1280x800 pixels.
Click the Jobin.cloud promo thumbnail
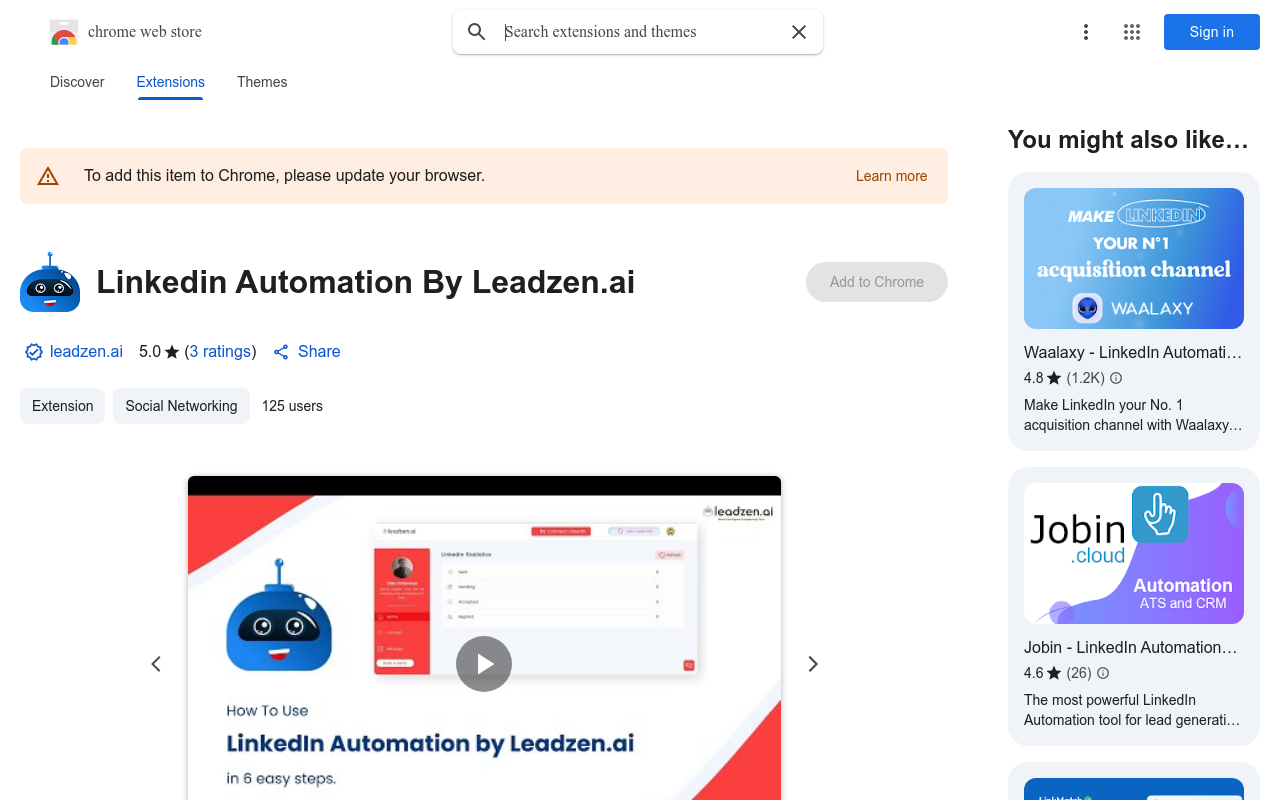(1134, 553)
